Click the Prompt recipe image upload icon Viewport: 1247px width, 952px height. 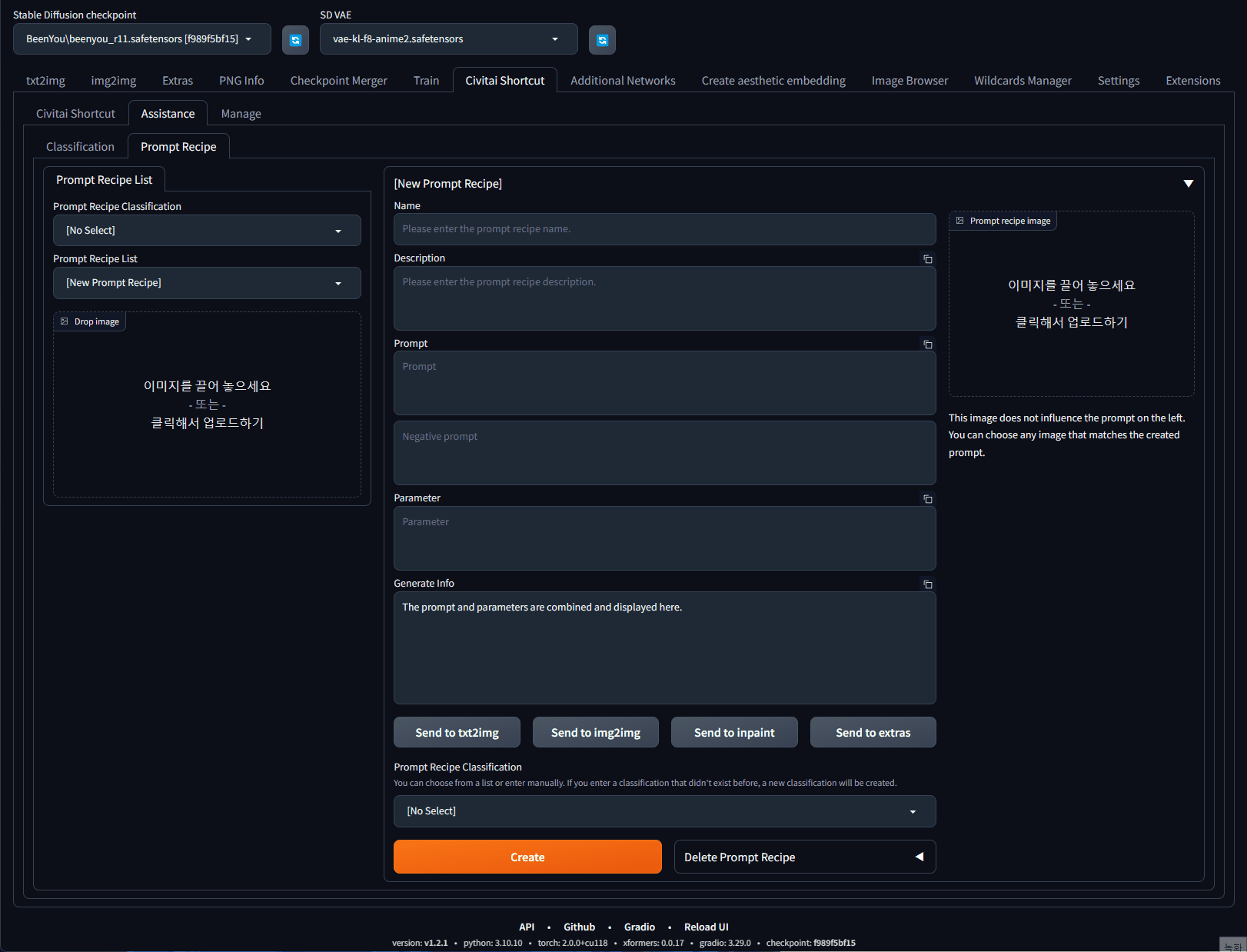tap(959, 221)
